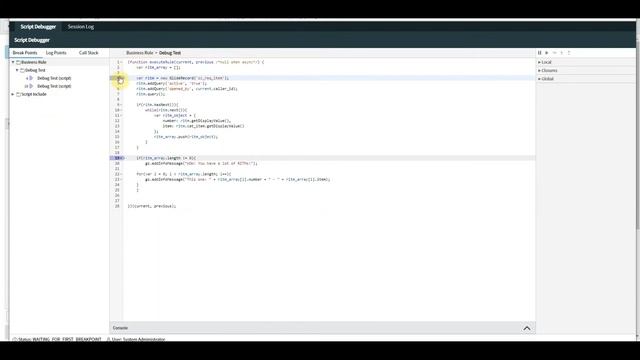Click the ritm.query() code line

(151, 94)
